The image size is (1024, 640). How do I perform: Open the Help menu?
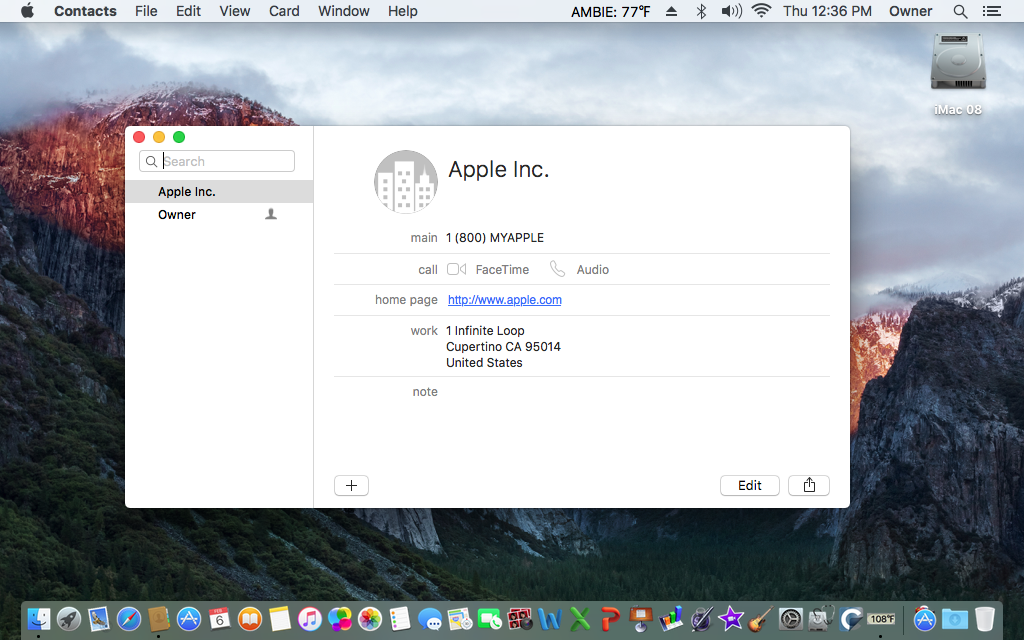(x=402, y=11)
